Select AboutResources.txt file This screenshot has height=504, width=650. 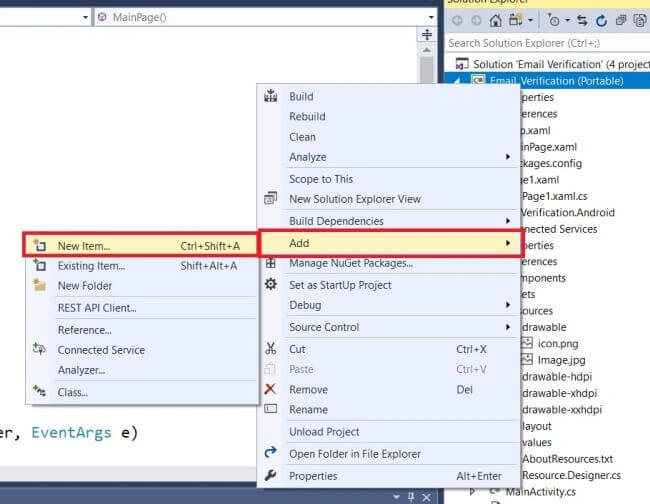coord(567,459)
